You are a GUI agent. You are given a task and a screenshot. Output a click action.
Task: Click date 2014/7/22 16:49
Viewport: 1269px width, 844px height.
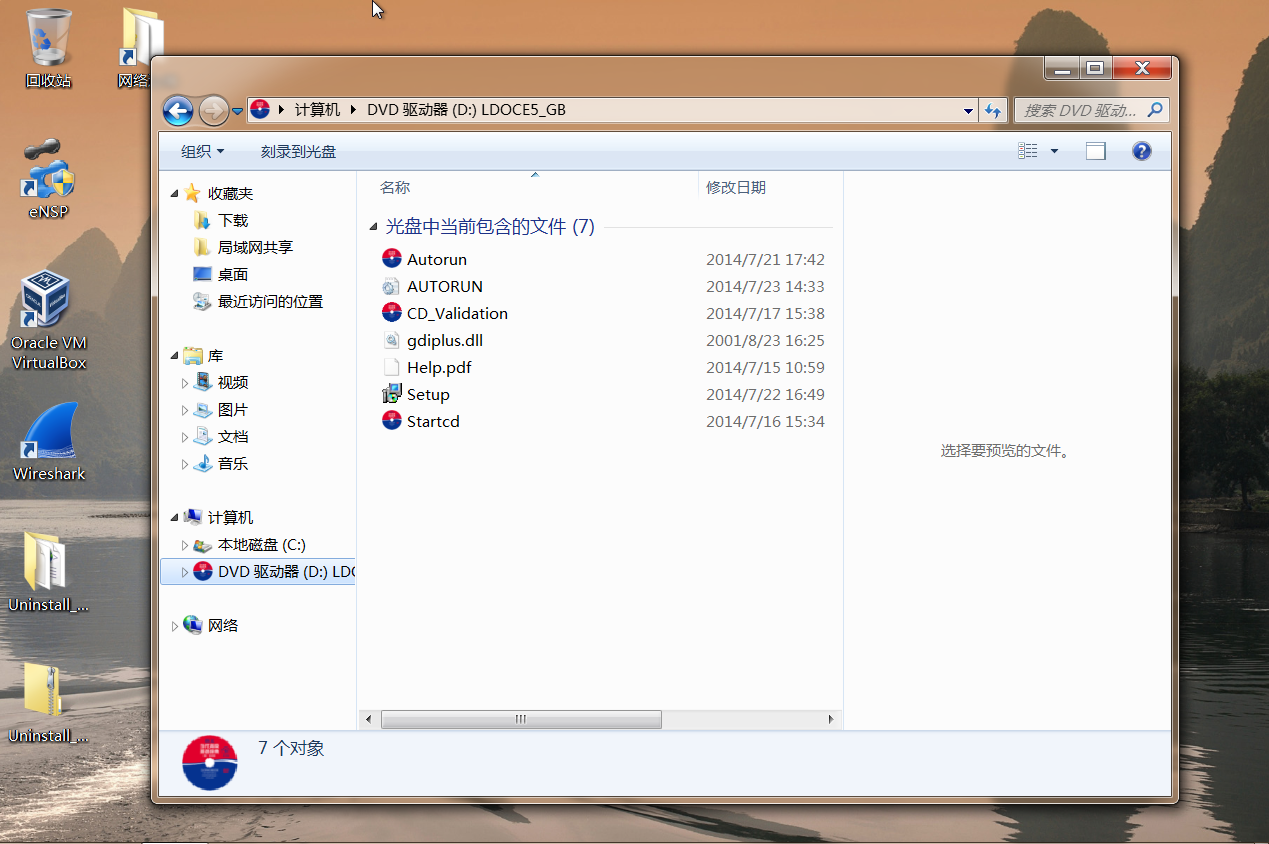[x=765, y=394]
